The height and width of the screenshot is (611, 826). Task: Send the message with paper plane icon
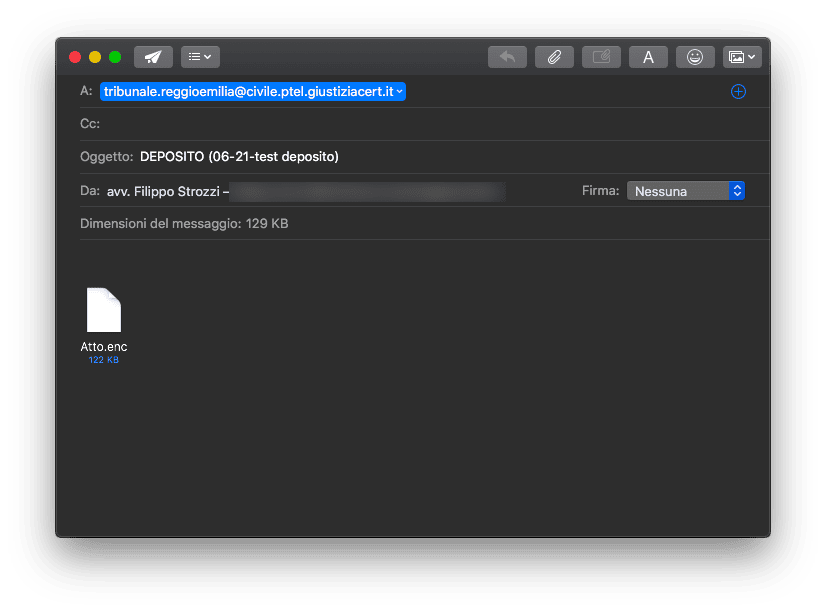click(153, 57)
